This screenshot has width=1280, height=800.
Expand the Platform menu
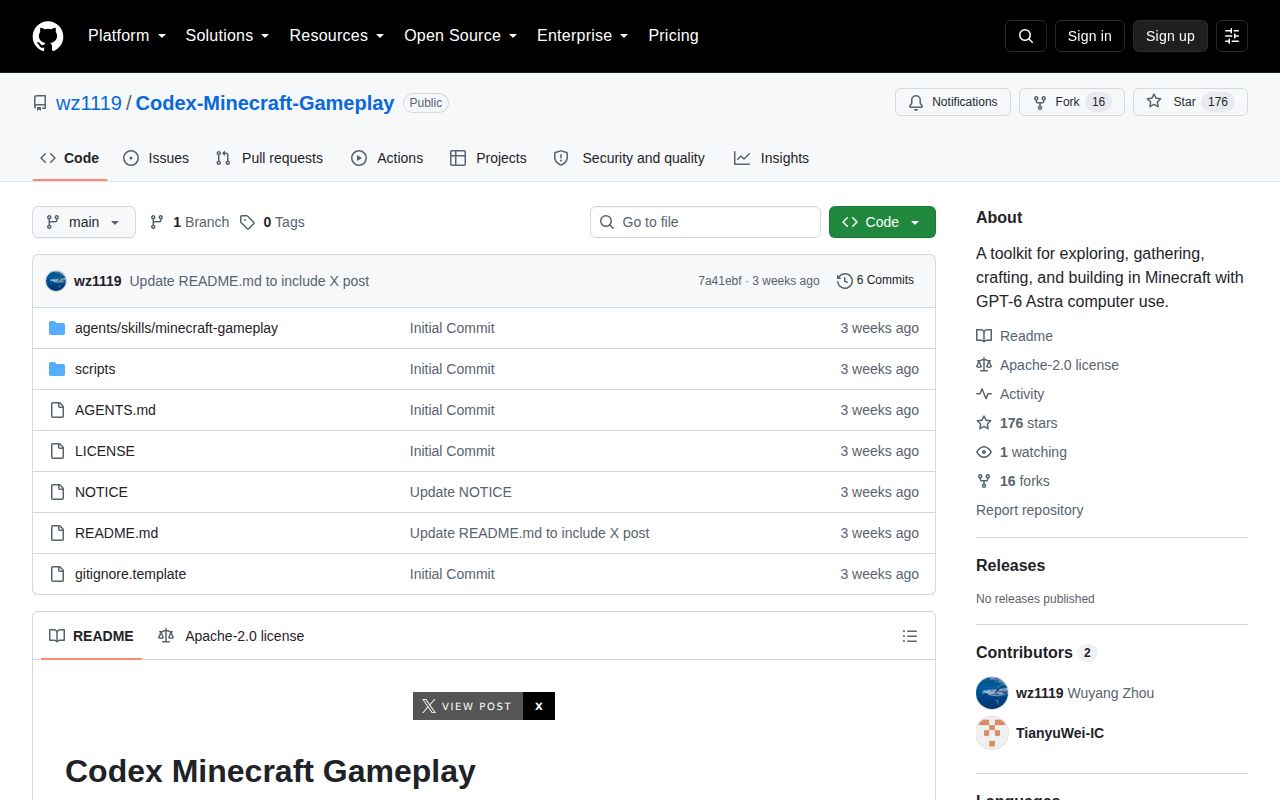tap(126, 36)
